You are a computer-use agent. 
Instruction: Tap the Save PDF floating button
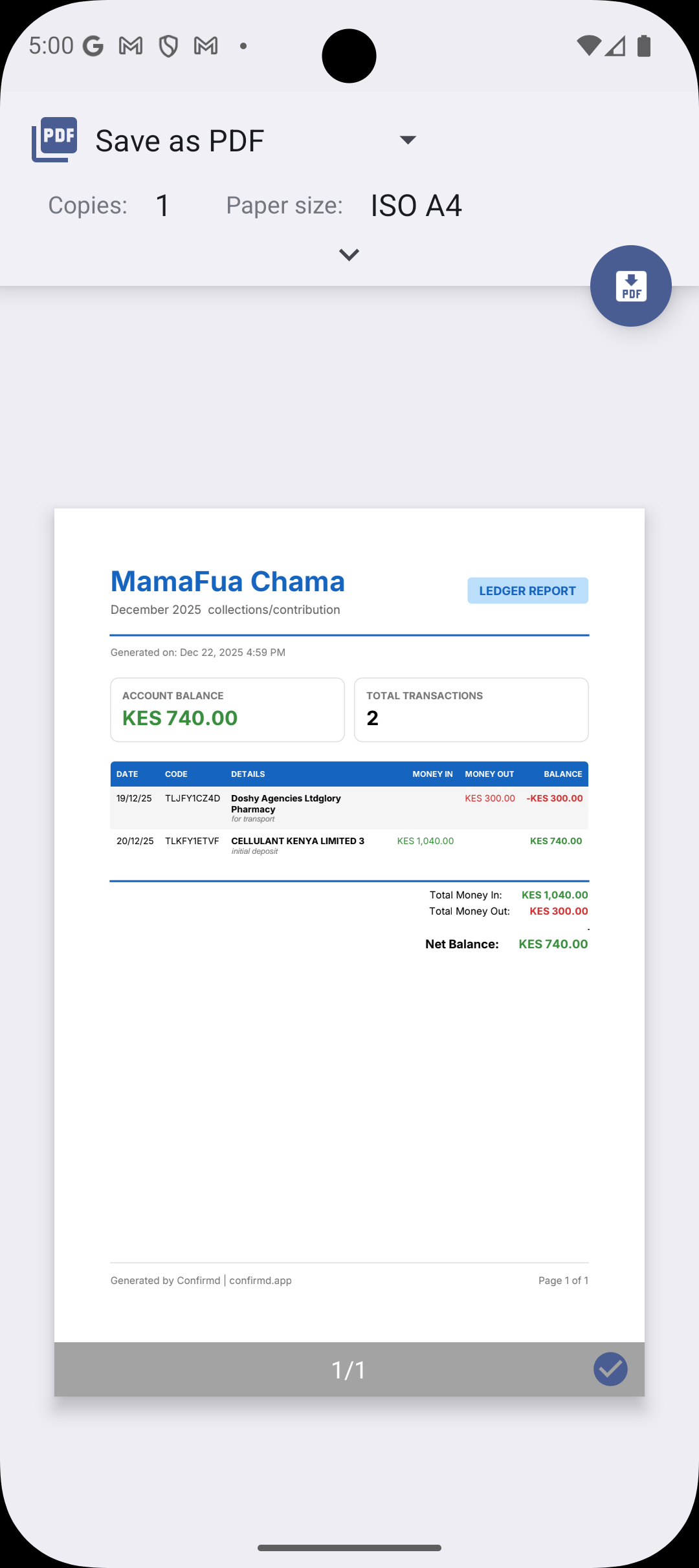point(630,285)
